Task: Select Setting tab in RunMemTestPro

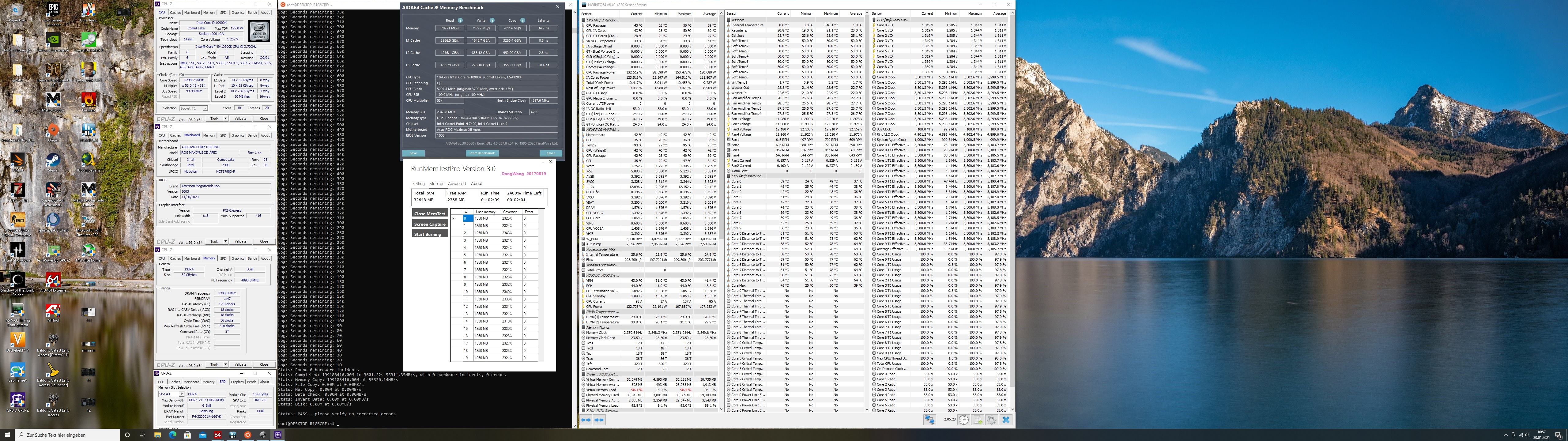Action: [418, 183]
